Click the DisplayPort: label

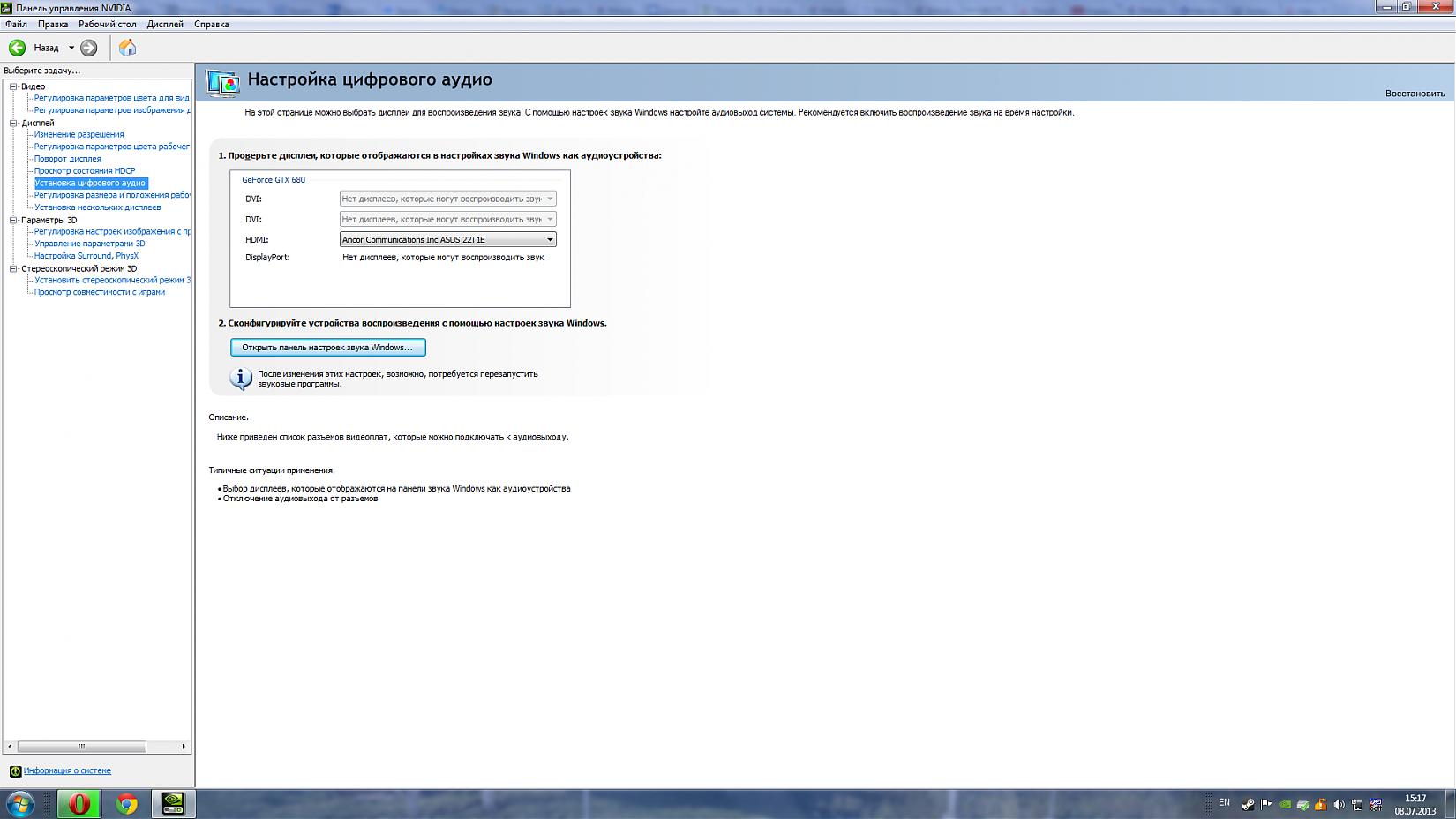267,258
